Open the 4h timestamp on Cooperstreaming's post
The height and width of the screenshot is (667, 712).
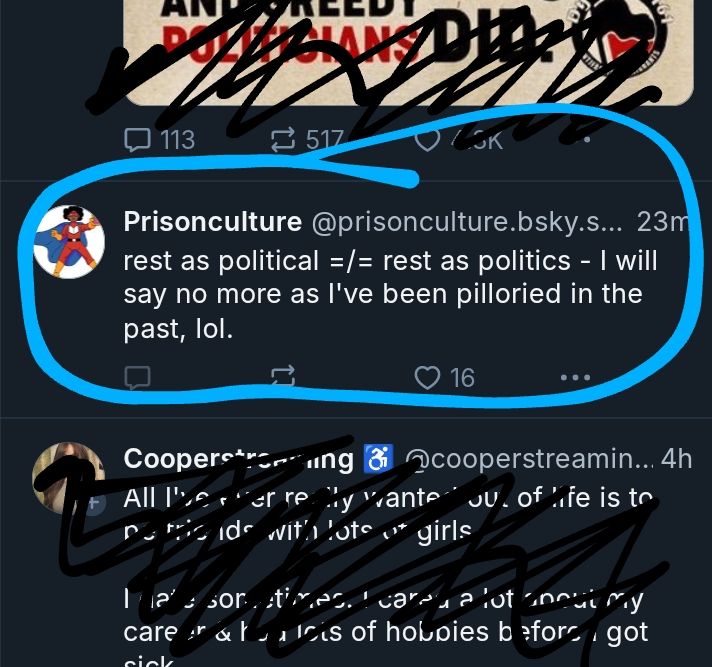(x=677, y=459)
